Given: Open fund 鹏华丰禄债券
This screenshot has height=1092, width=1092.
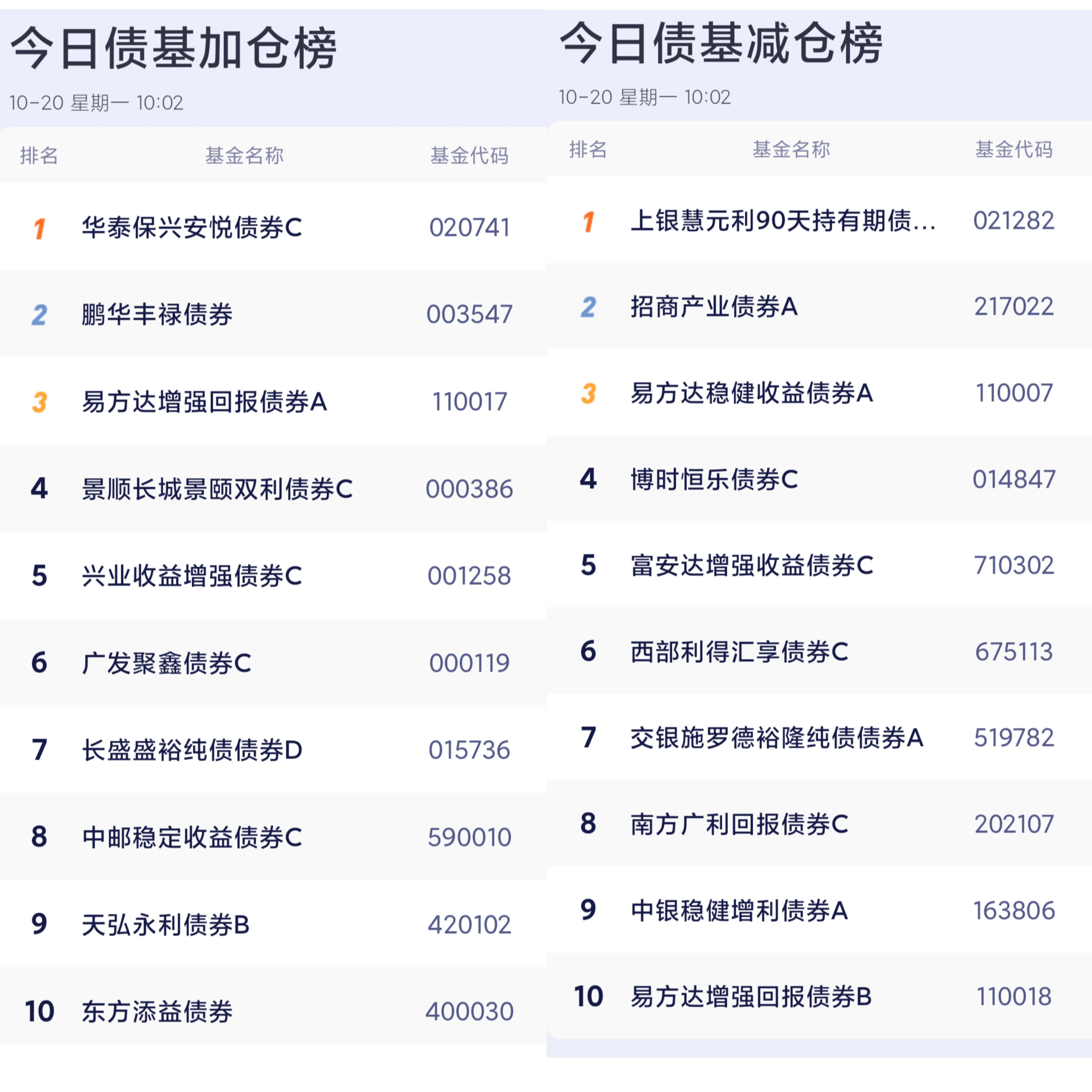Looking at the screenshot, I should (157, 315).
